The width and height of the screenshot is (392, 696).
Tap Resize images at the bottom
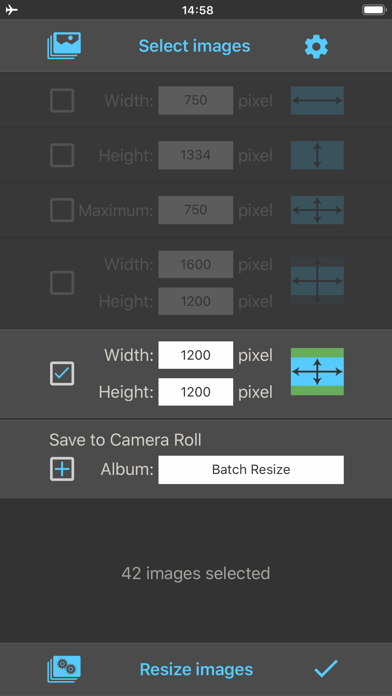(x=196, y=669)
